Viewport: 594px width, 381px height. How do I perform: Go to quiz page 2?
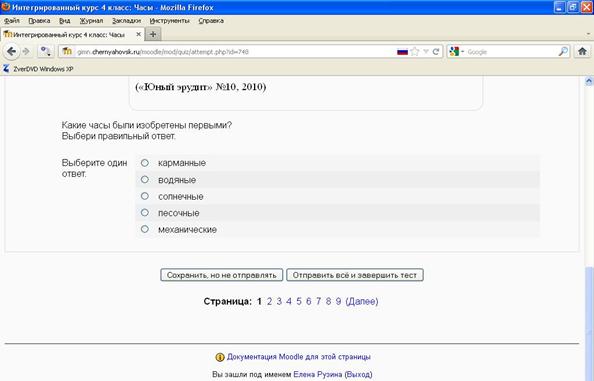[269, 301]
